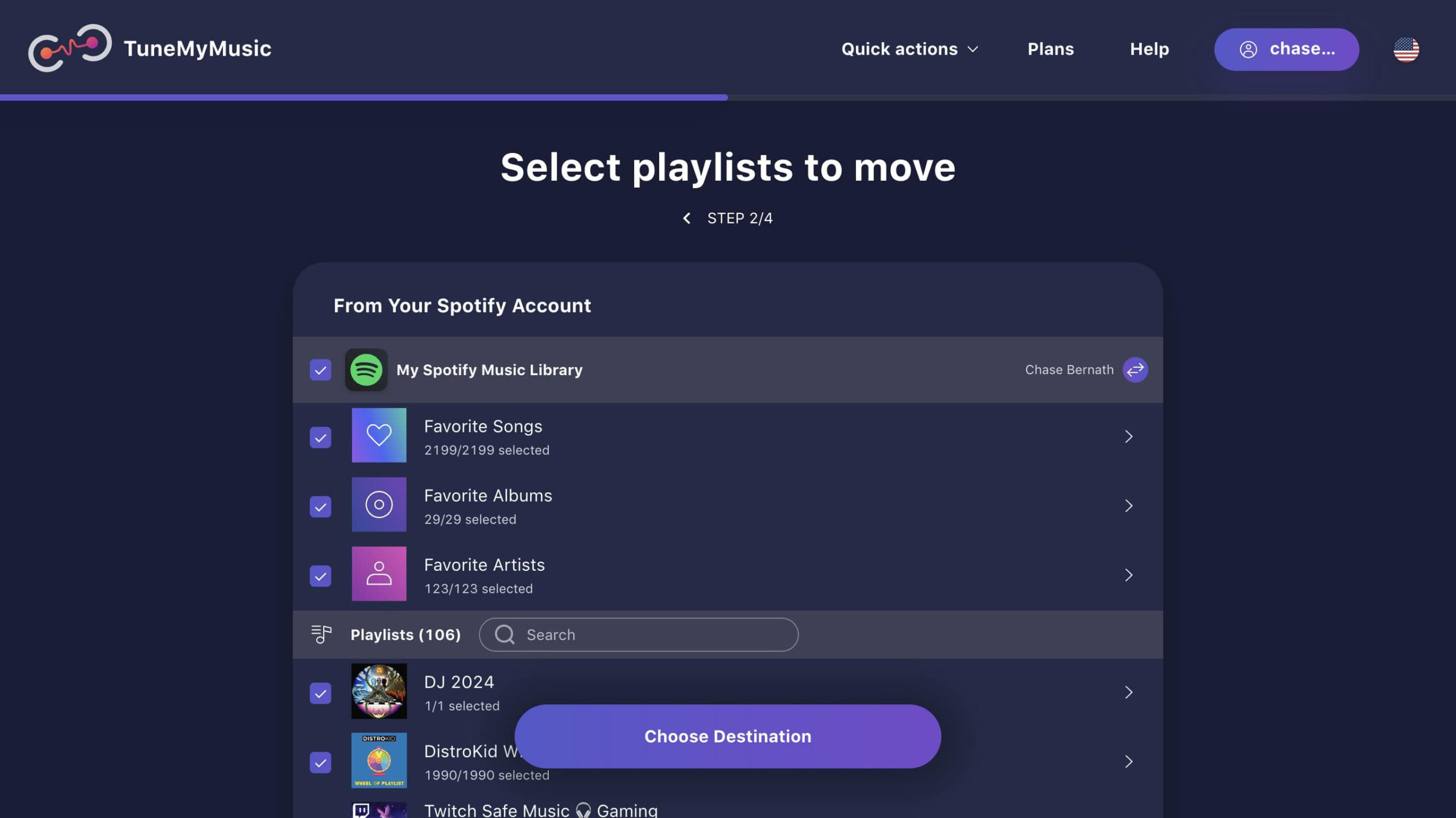Click the Favorite Artists playlist icon
The image size is (1456, 818).
[x=378, y=573]
